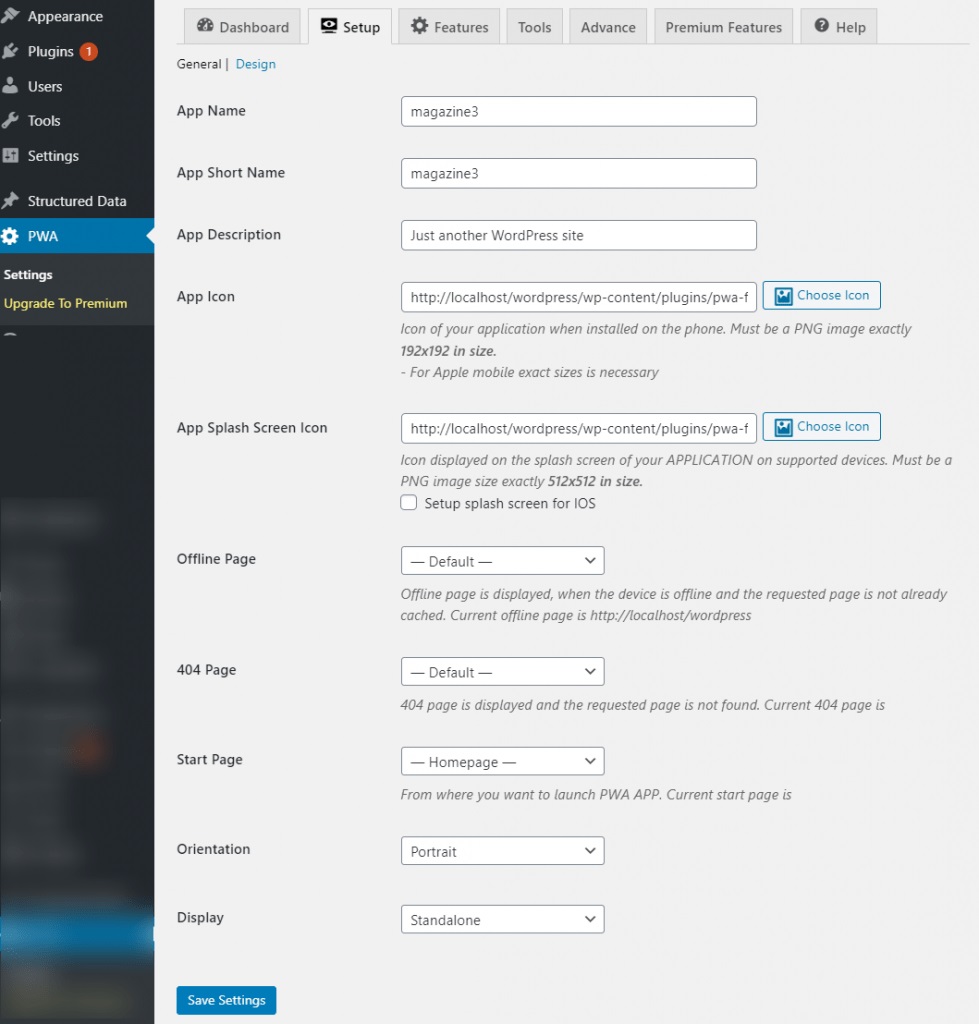Viewport: 979px width, 1024px height.
Task: Change the Orientation dropdown from Portrait
Action: (502, 851)
